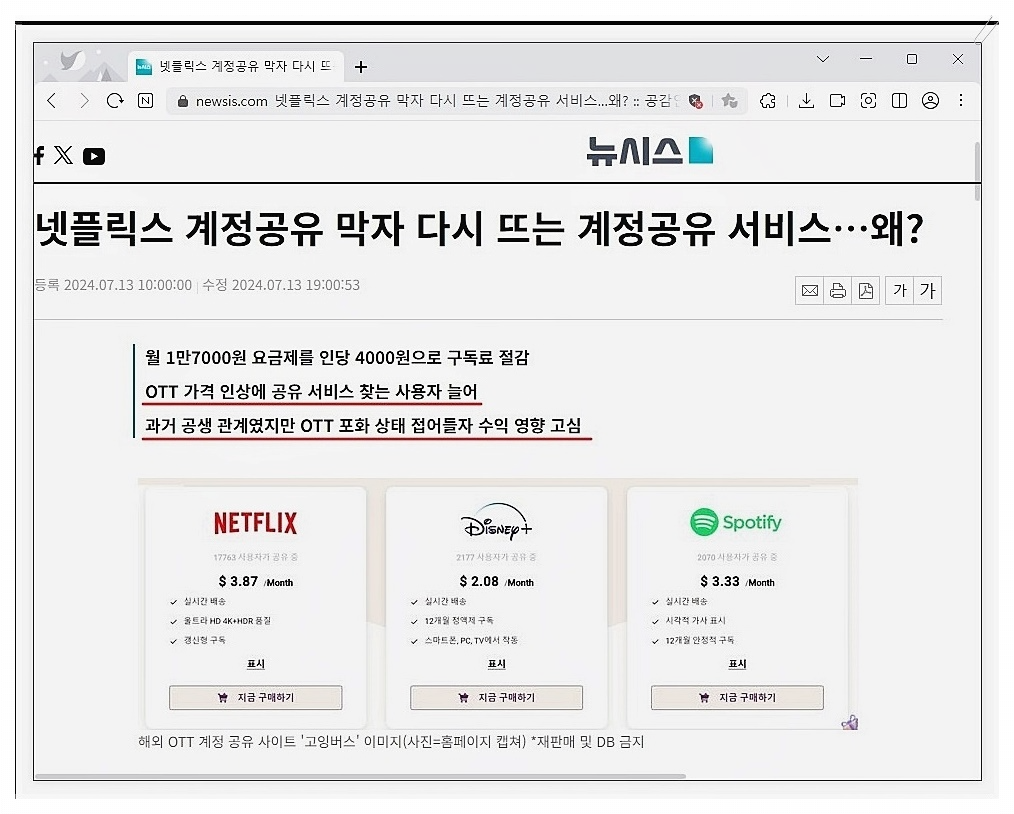Click 시각적 가사 표시 feature line
1014x814 pixels.
pos(695,621)
